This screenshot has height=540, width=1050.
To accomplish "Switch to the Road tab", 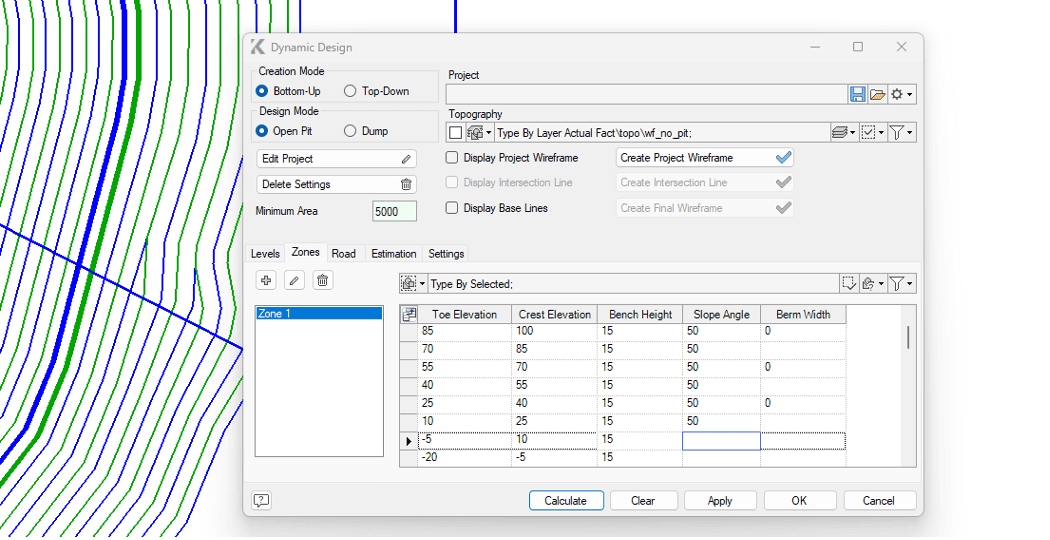I will click(344, 253).
